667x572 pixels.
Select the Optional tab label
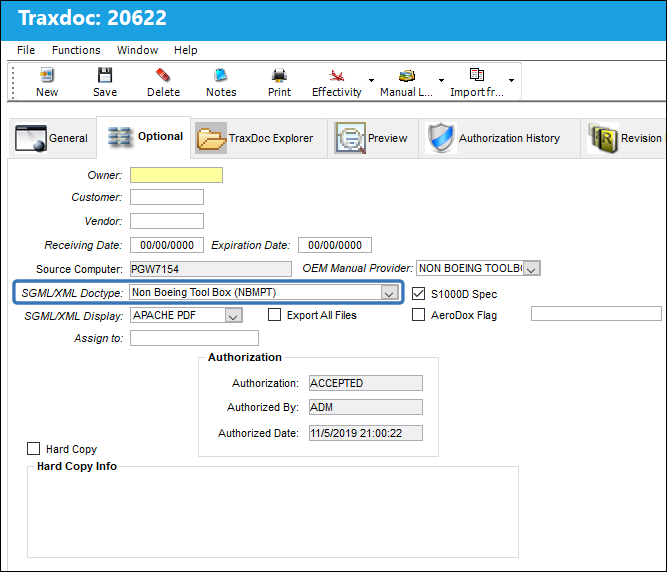coord(160,136)
